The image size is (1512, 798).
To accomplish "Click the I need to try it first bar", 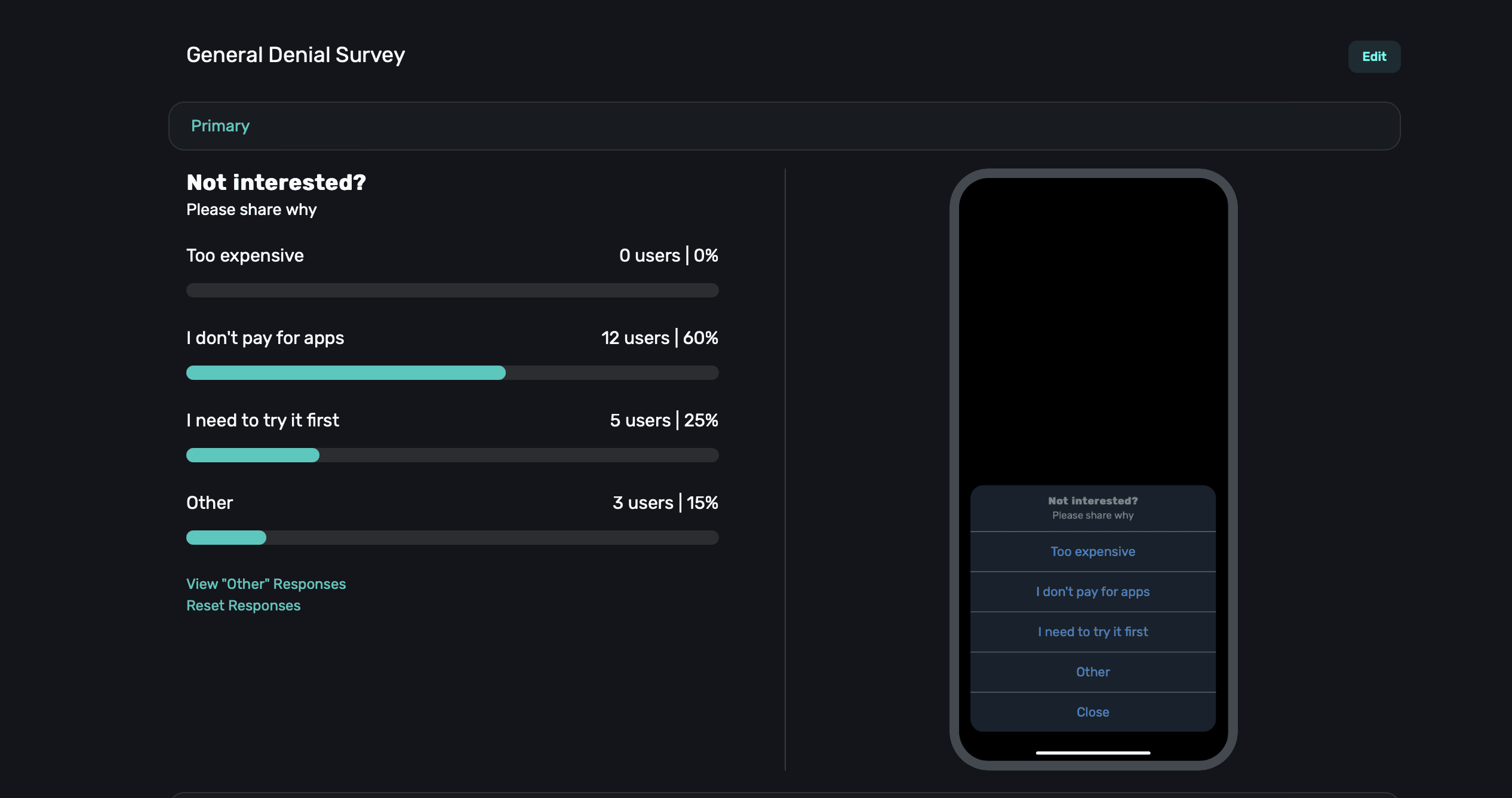I will pyautogui.click(x=452, y=455).
